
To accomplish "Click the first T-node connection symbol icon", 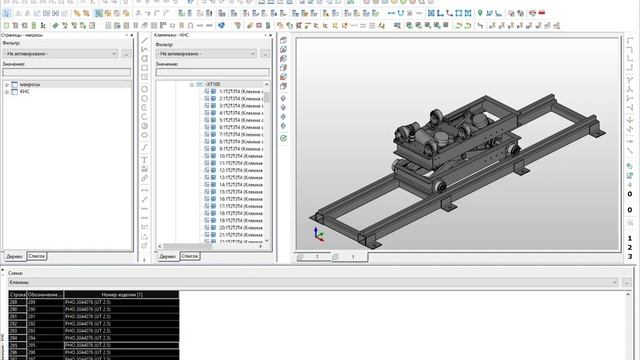I will [630, 80].
